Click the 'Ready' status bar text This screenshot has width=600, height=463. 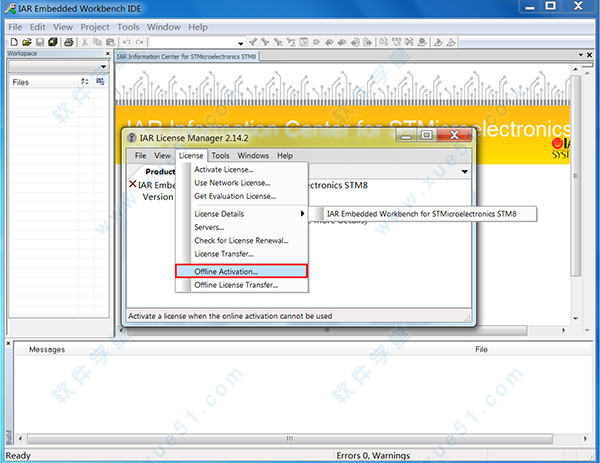click(18, 456)
